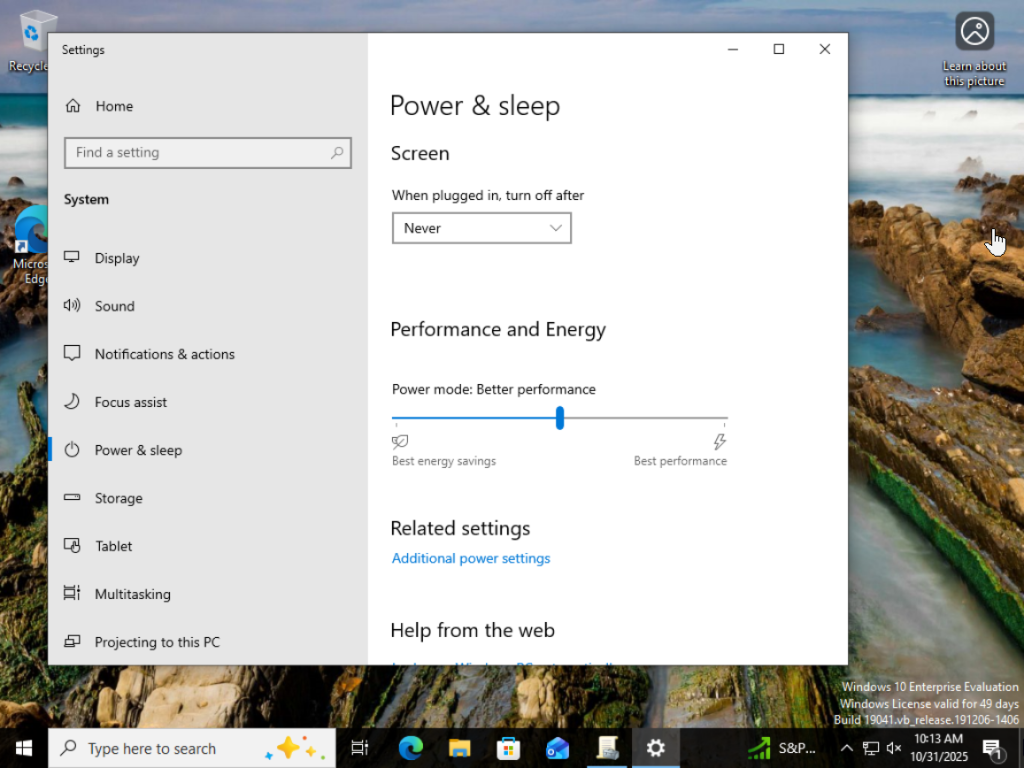The height and width of the screenshot is (768, 1024).
Task: Click the magnifier icon in Find a setting
Action: 337,153
